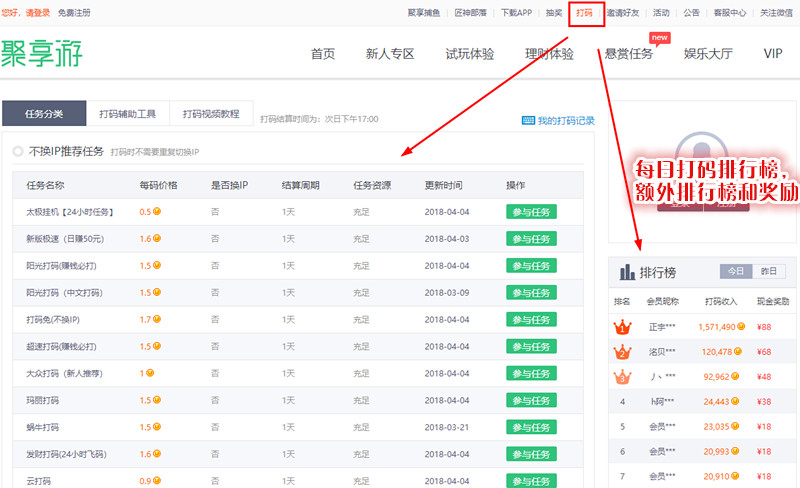Image resolution: width=800 pixels, height=488 pixels.
Task: Switch ranking to 今日
Action: [x=736, y=272]
